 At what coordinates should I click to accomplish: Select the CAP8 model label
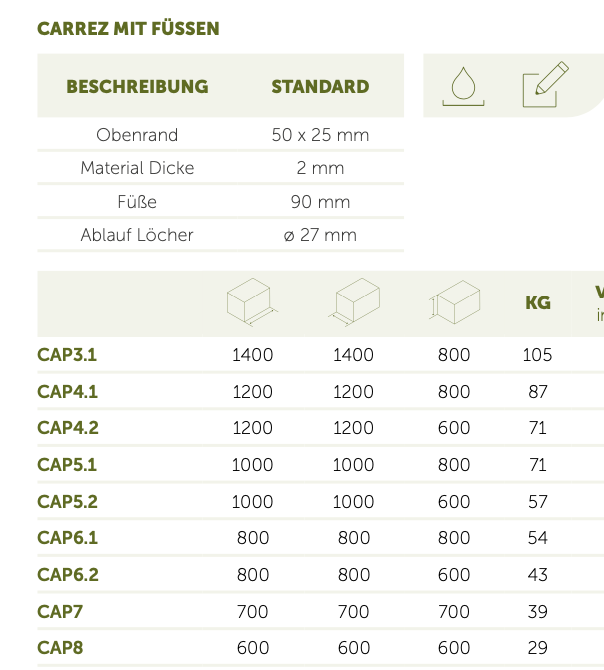pyautogui.click(x=60, y=648)
